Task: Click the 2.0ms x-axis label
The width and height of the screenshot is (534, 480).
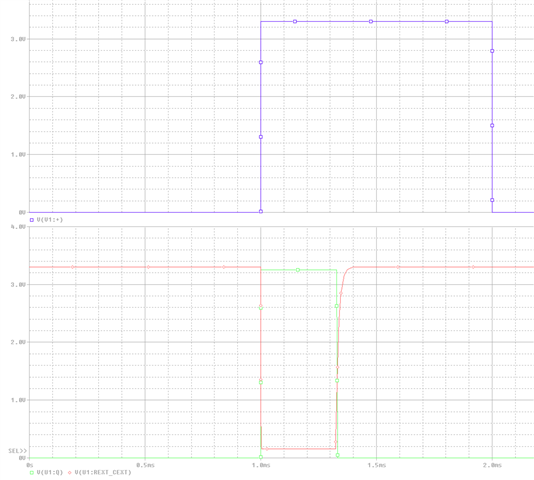Action: [x=492, y=465]
